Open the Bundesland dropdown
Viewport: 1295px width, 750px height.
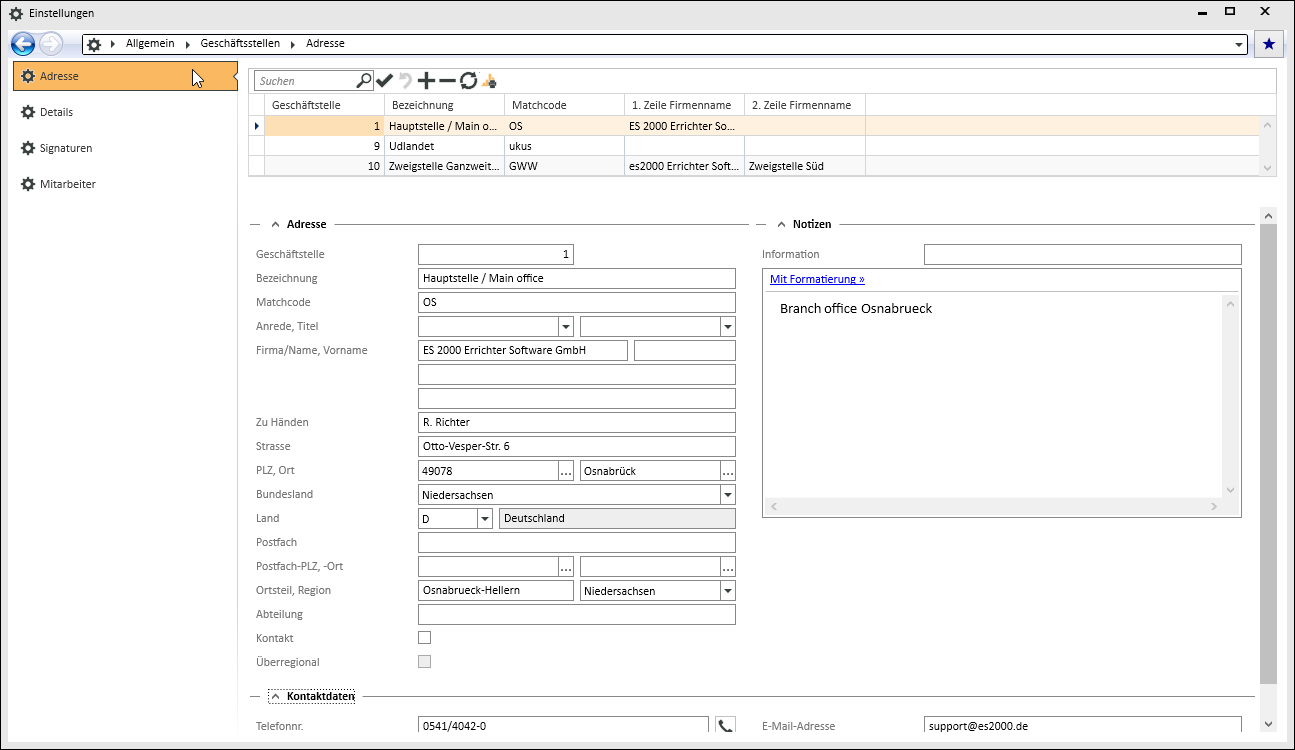click(727, 494)
